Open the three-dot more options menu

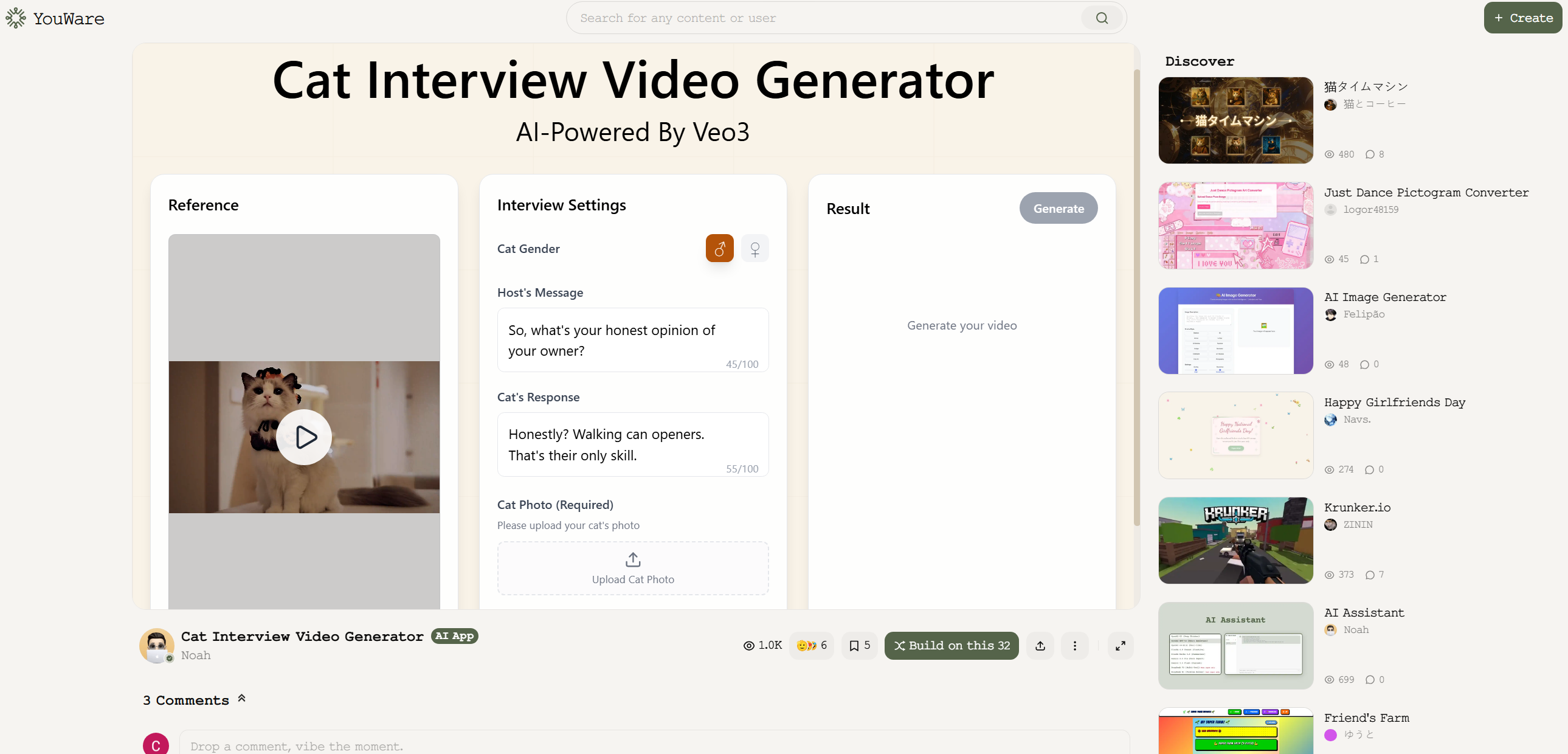[x=1075, y=645]
